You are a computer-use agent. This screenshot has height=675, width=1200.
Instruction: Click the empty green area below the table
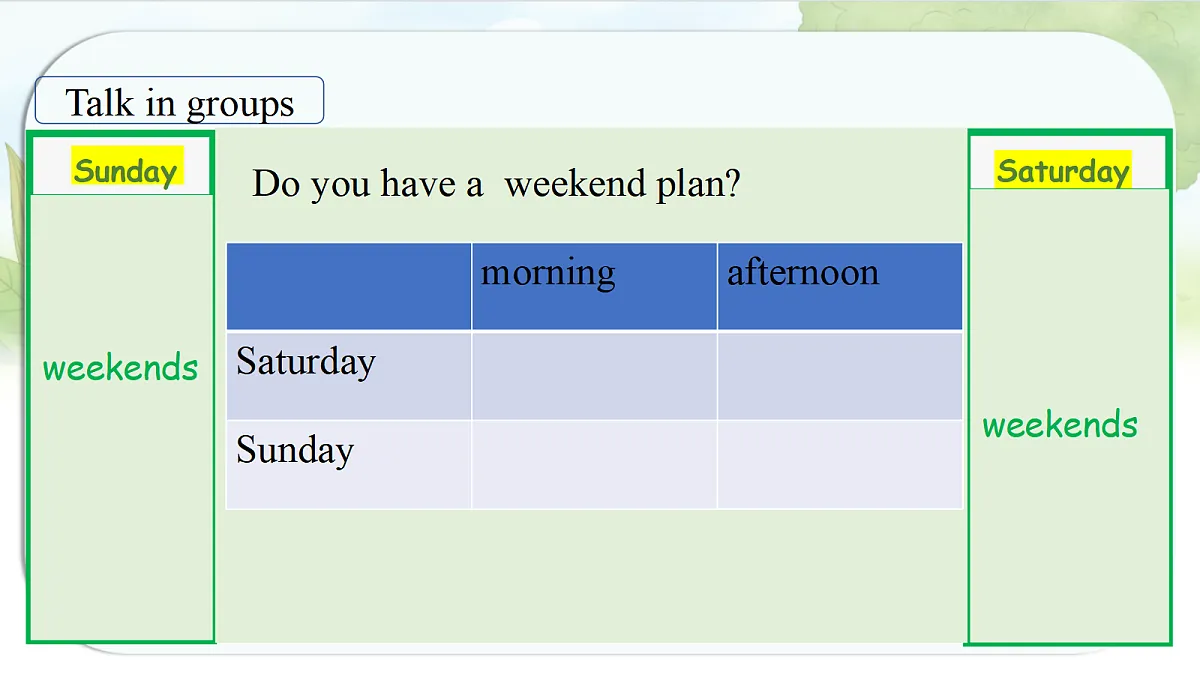pos(594,575)
